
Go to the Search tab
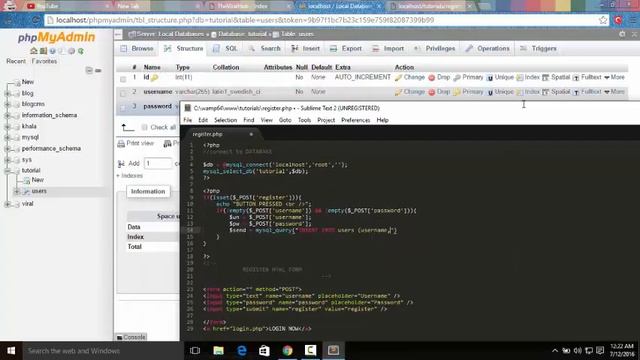tap(264, 49)
